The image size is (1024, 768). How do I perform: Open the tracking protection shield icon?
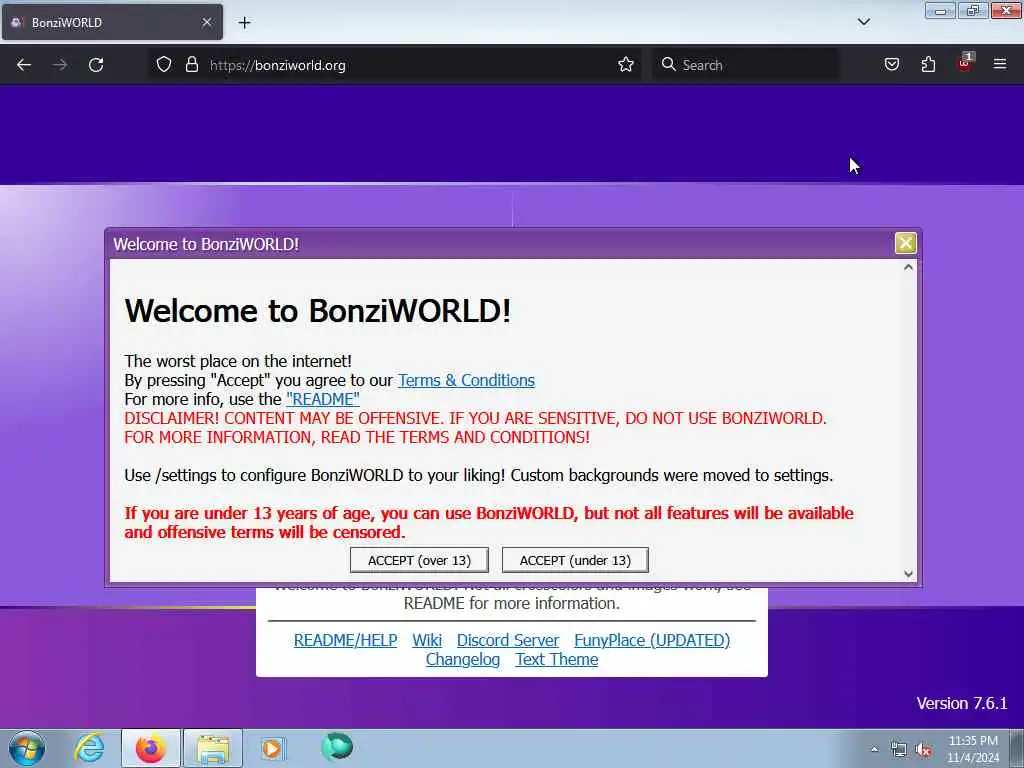pyautogui.click(x=164, y=64)
